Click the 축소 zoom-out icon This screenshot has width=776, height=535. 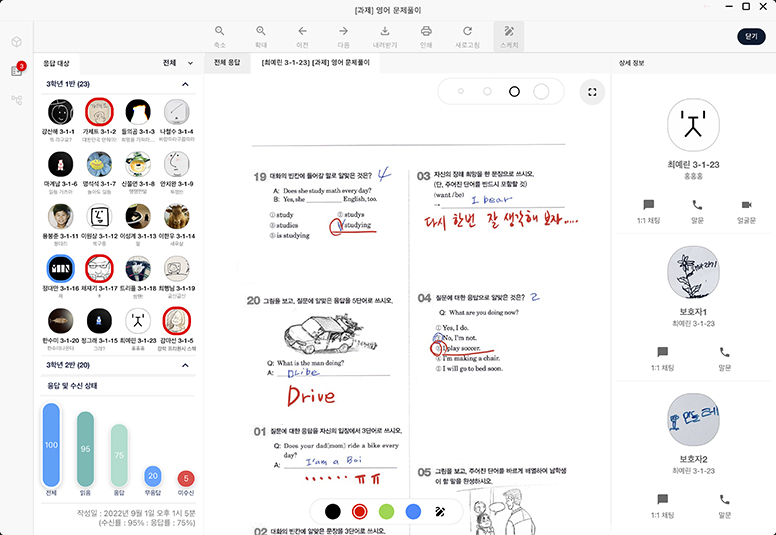click(220, 36)
